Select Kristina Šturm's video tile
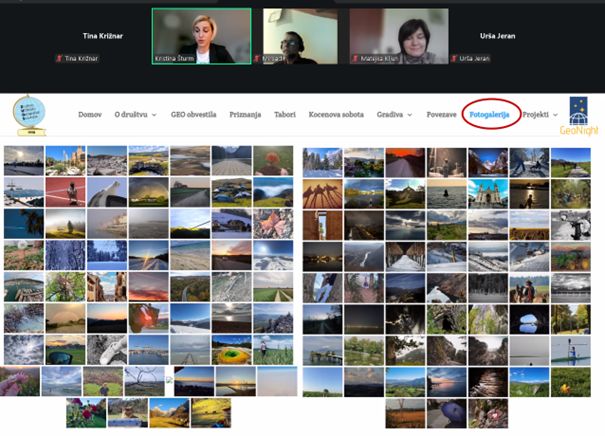Screen dimensions: 605x436 point(201,36)
